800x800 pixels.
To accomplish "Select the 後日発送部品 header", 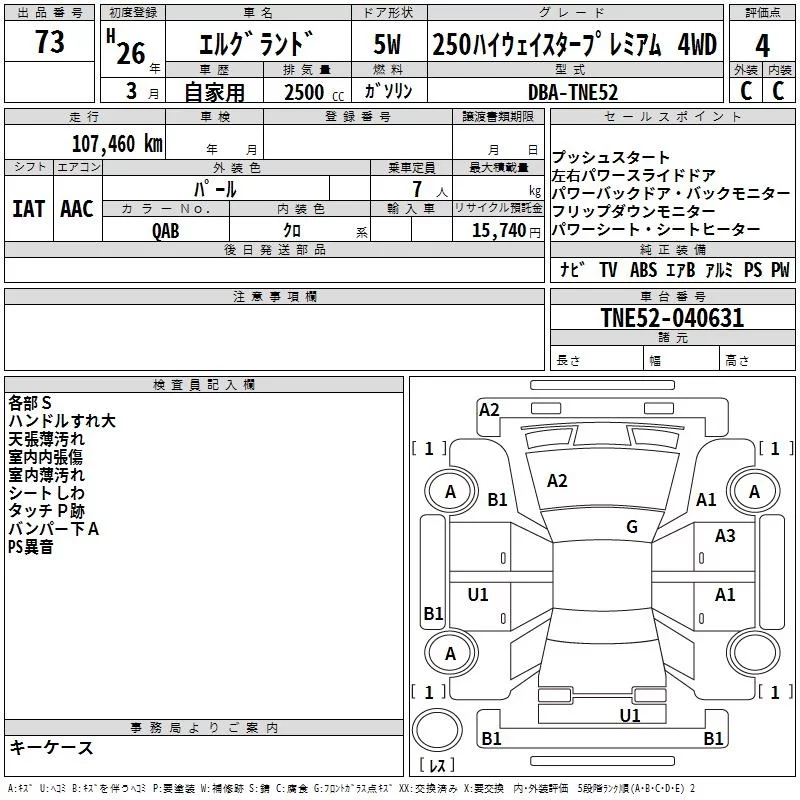I will point(275,249).
